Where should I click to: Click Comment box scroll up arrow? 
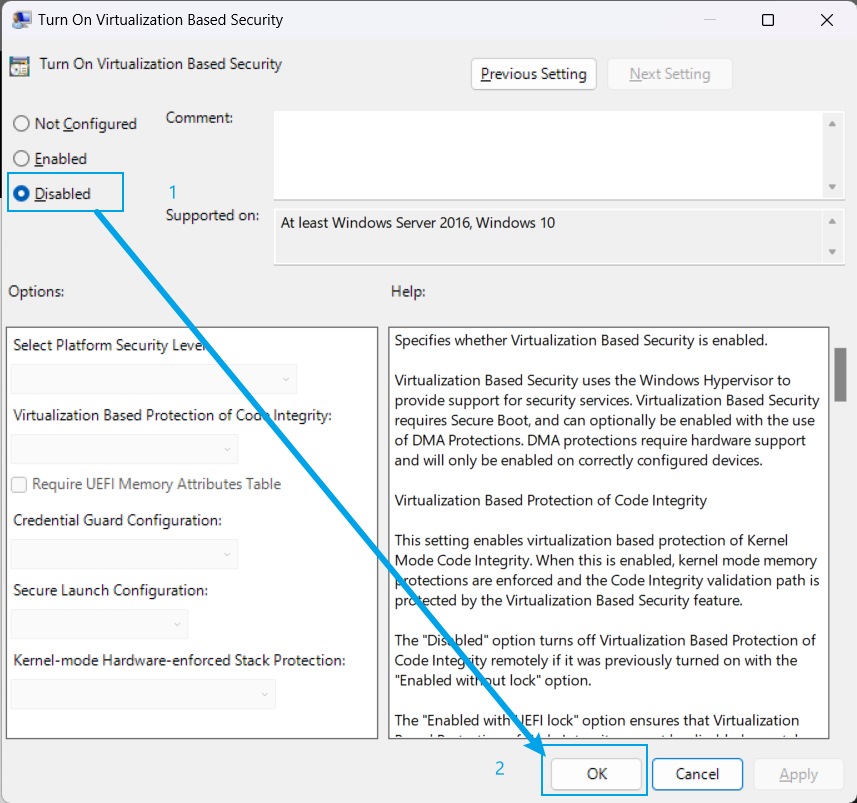832,124
